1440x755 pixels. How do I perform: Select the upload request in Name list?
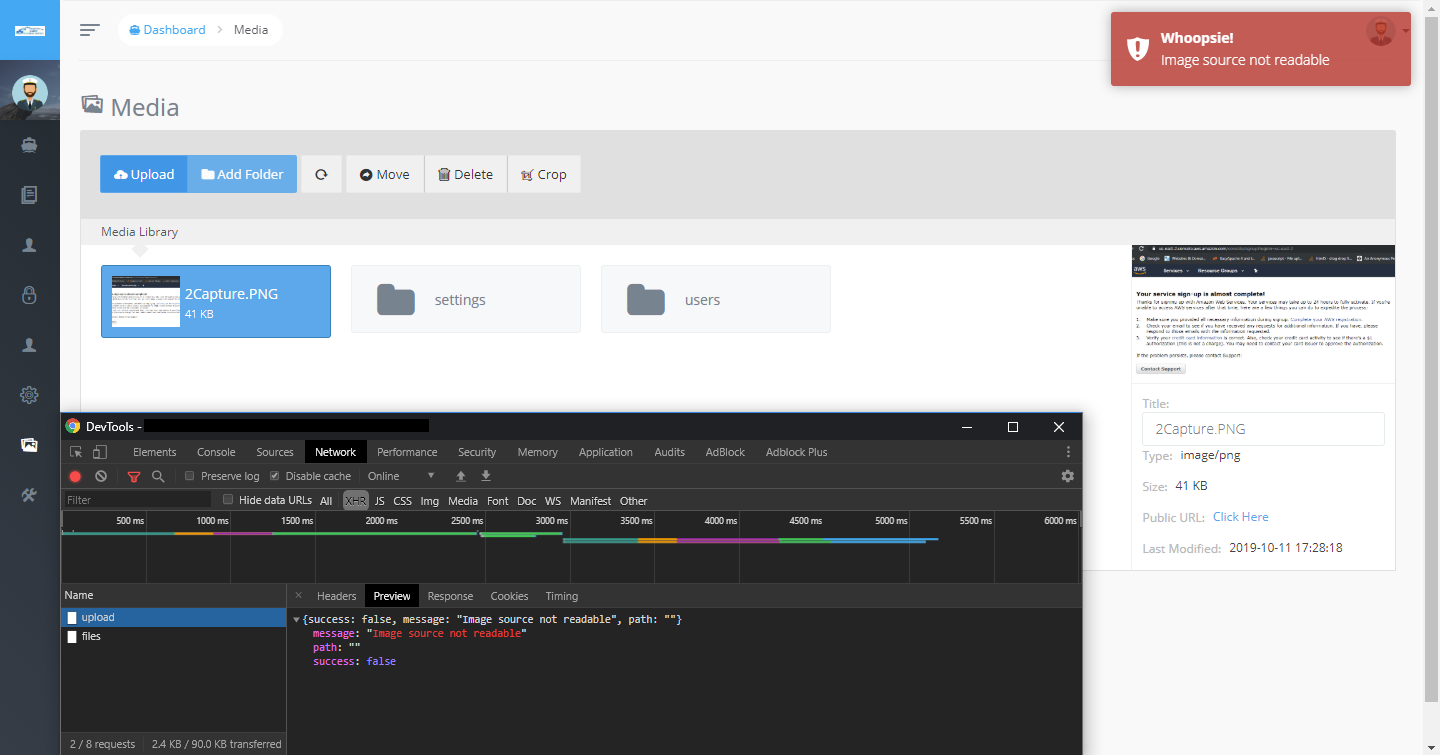(174, 618)
